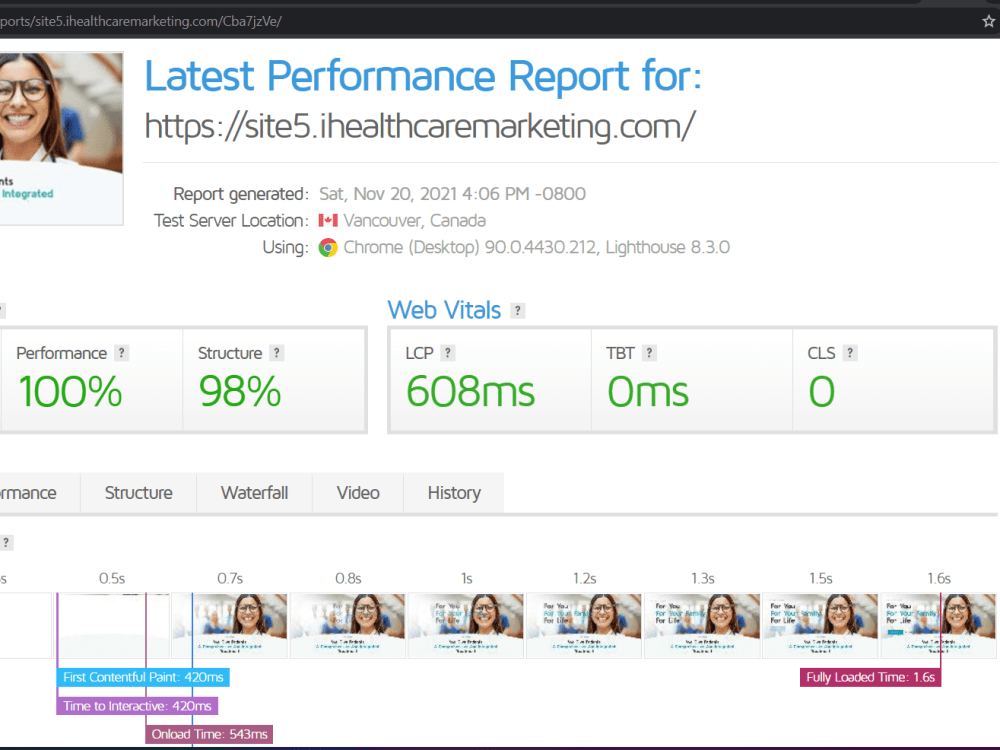The height and width of the screenshot is (750, 1000).
Task: Click the 1.6s timeline label
Action: pos(939,578)
